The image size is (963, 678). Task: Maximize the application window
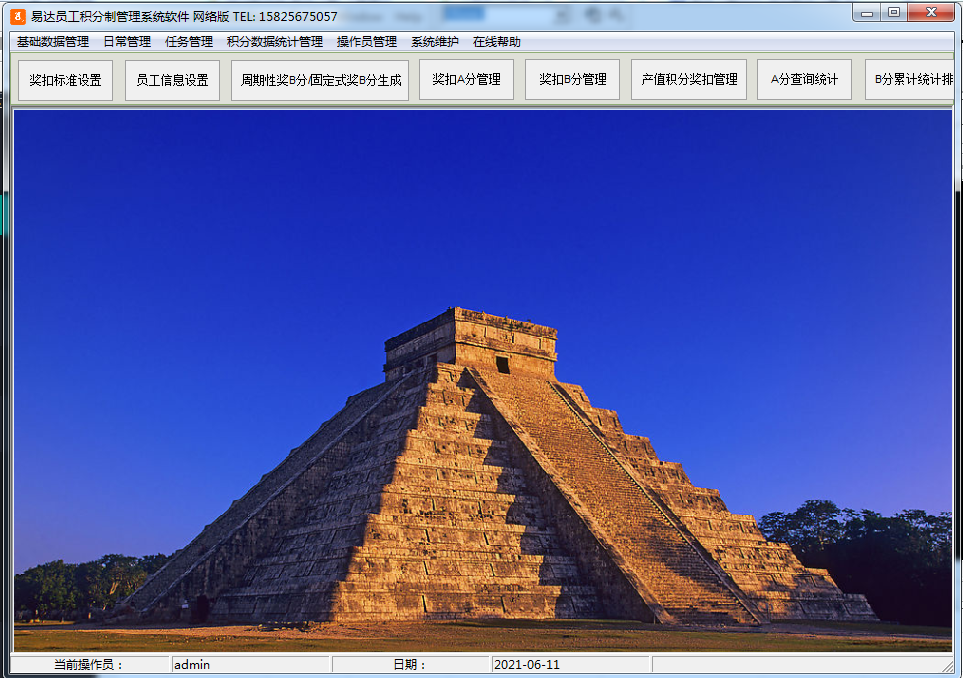coord(894,12)
